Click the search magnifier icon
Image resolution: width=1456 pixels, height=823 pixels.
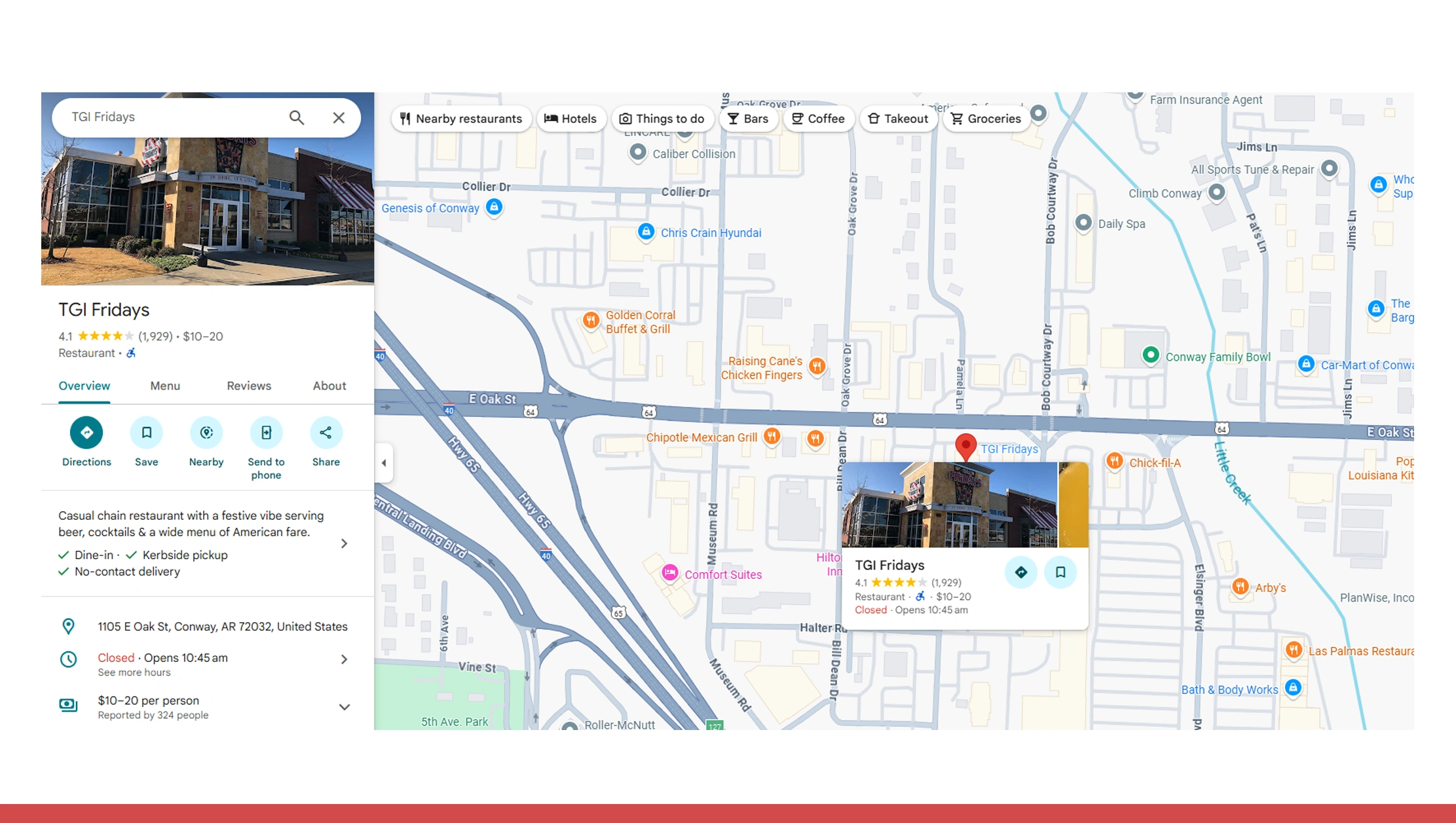tap(297, 117)
